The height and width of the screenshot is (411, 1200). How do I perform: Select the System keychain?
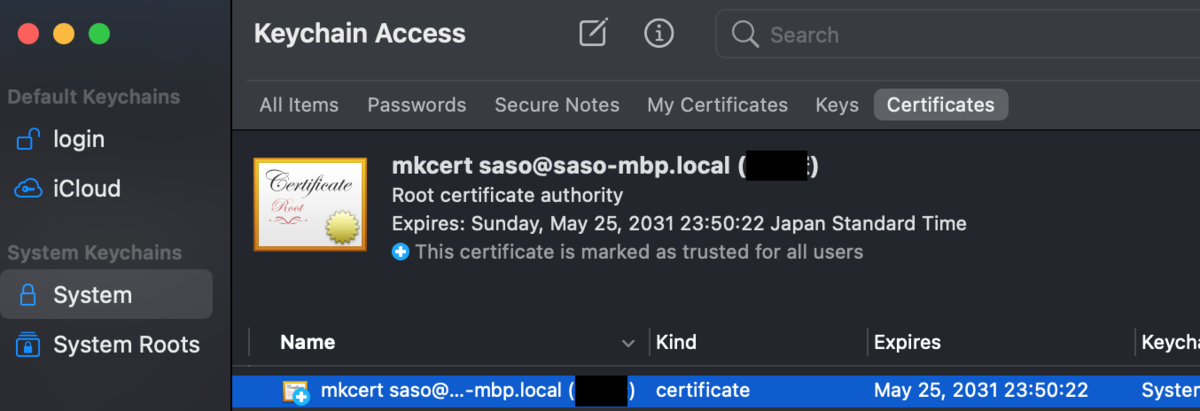(106, 295)
